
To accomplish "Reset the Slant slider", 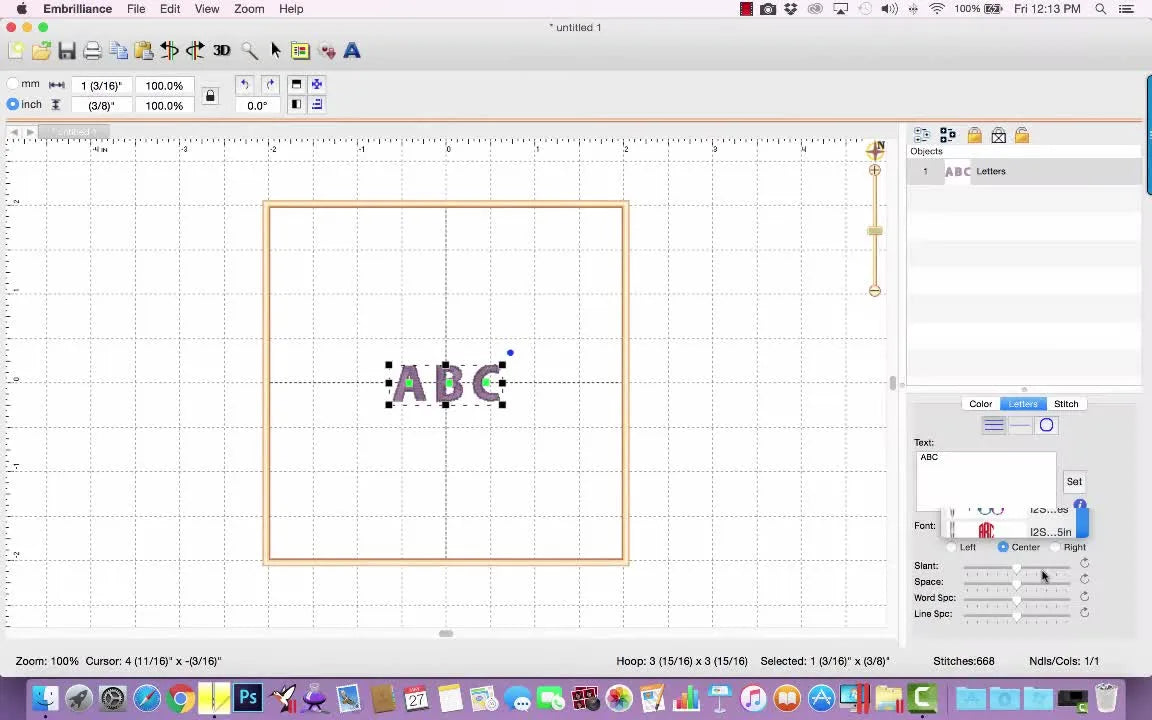I will pos(1084,564).
